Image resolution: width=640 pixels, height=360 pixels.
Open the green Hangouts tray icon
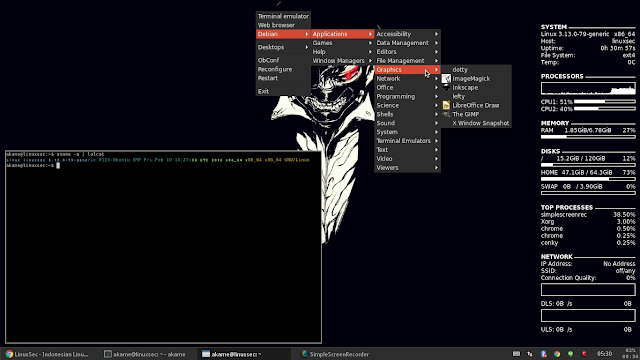pyautogui.click(x=570, y=354)
